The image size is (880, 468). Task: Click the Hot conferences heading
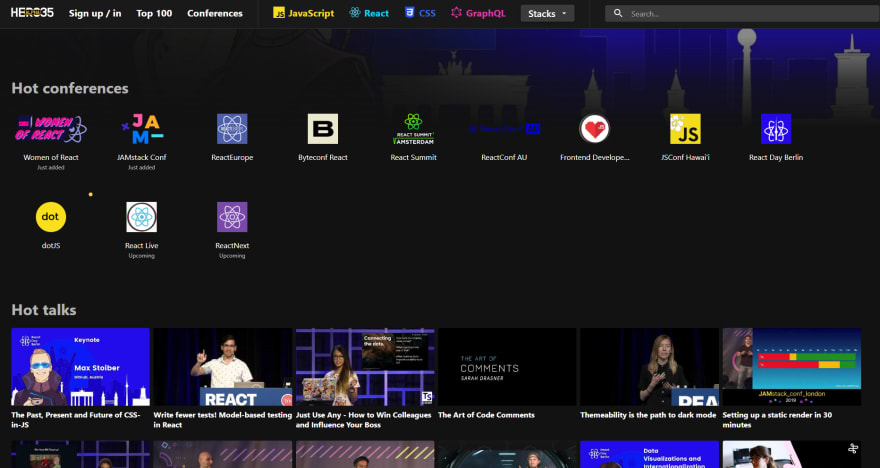70,88
